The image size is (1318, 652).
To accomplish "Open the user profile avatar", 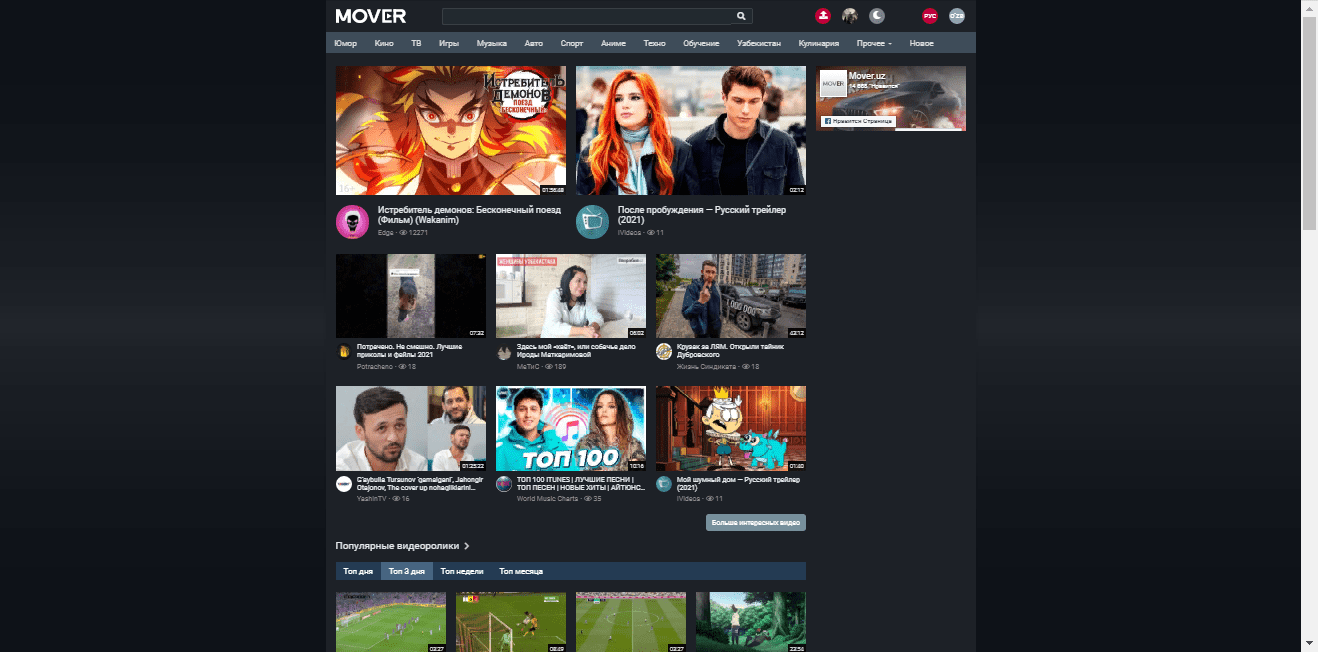I will (850, 16).
